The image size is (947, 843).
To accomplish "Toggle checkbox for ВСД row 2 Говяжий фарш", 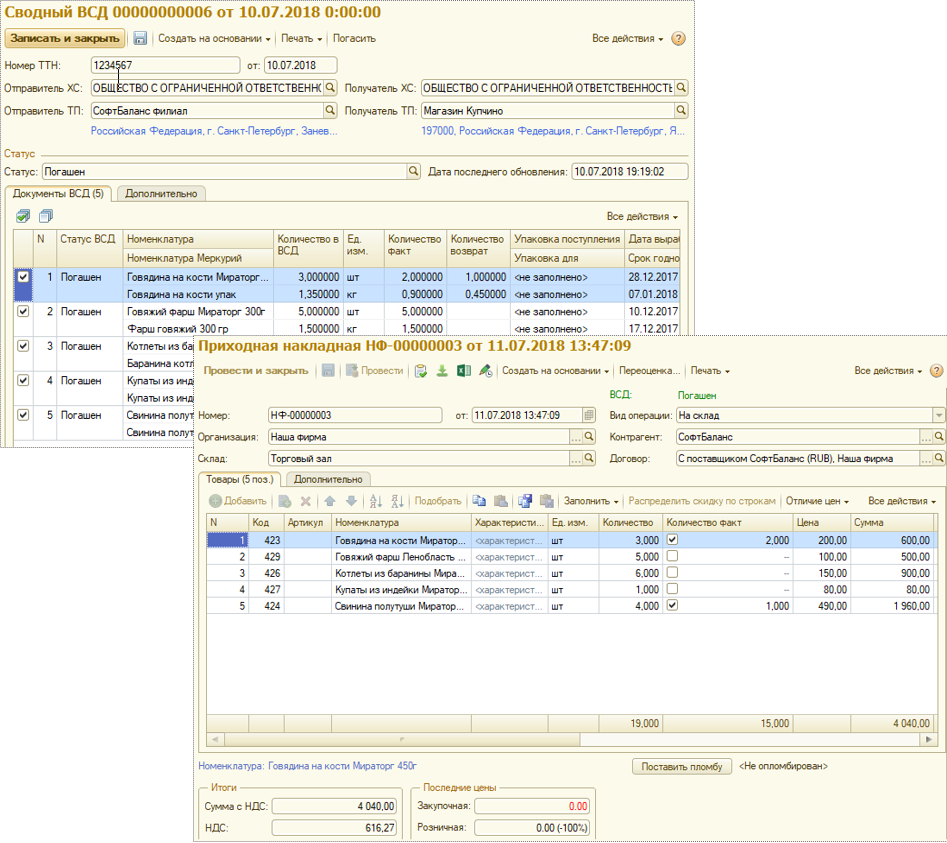I will pos(23,311).
